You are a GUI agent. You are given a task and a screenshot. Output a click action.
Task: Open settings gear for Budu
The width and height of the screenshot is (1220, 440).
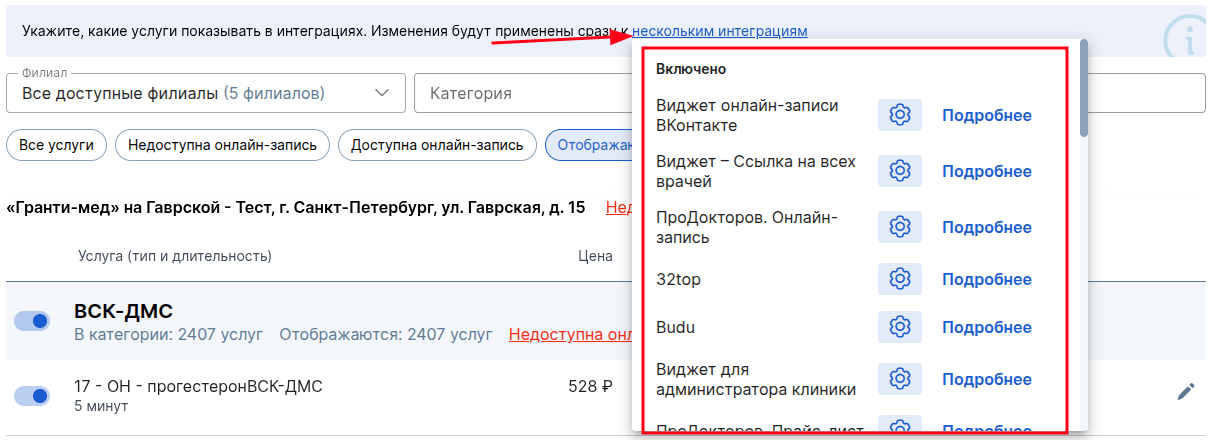[899, 327]
